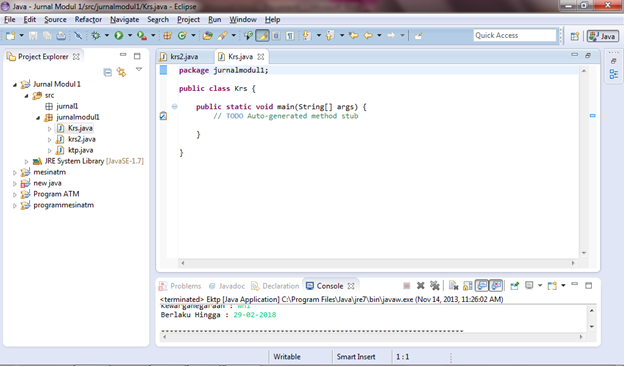
Task: Open the Run button dropdown arrow
Action: click(130, 35)
